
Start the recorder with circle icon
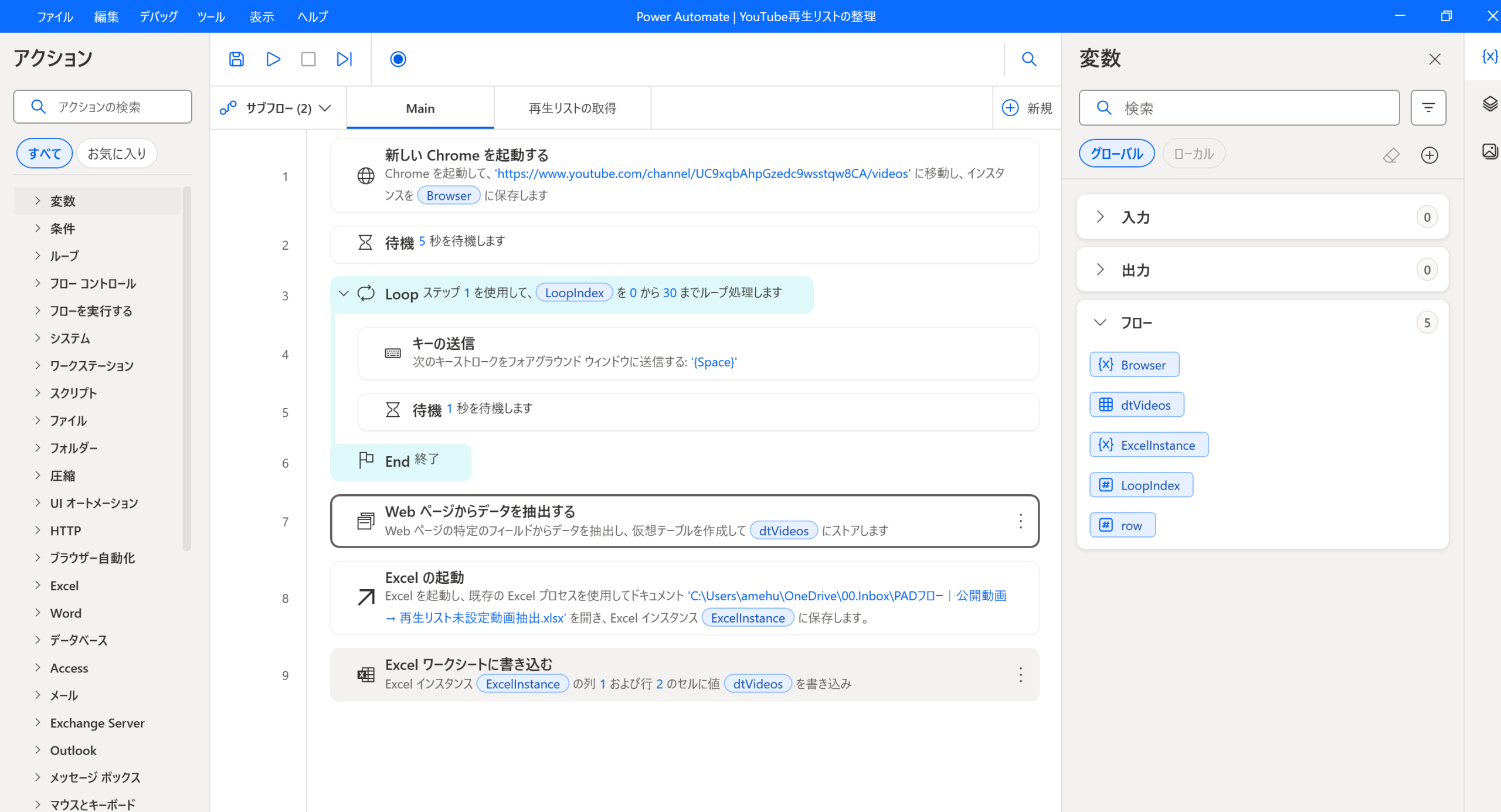pyautogui.click(x=398, y=59)
